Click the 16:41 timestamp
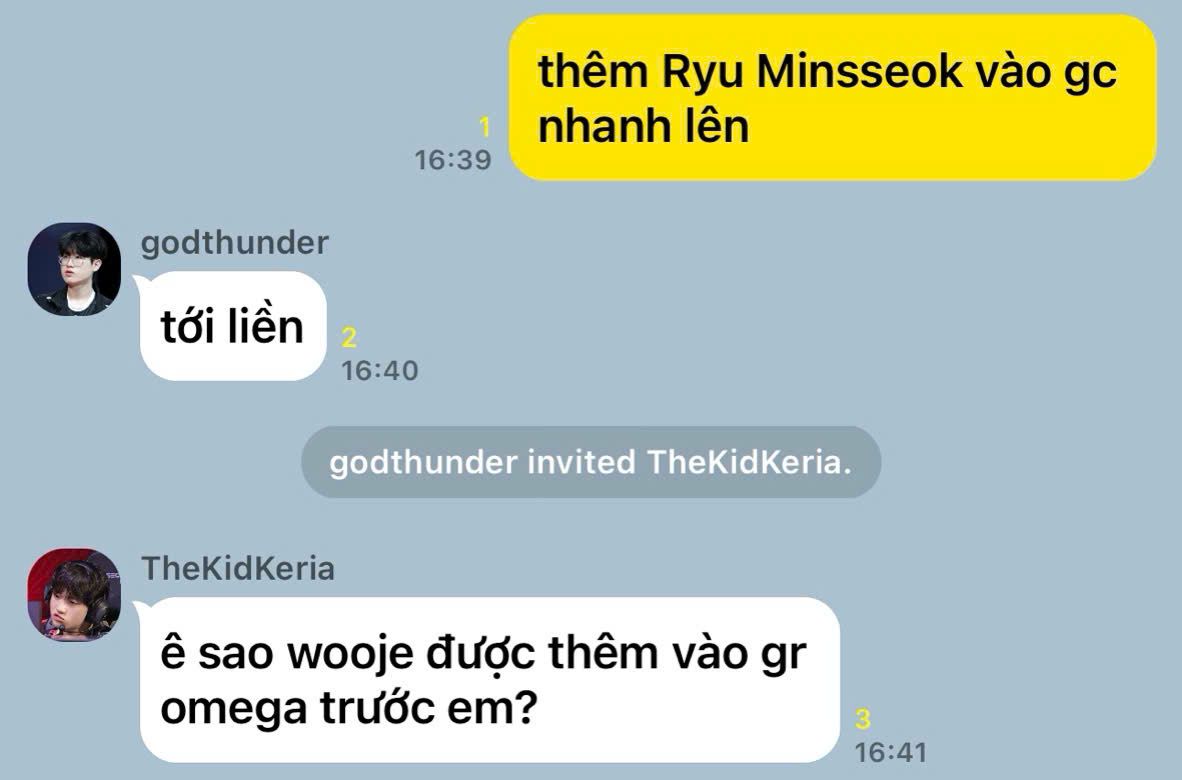1182x780 pixels. click(890, 752)
